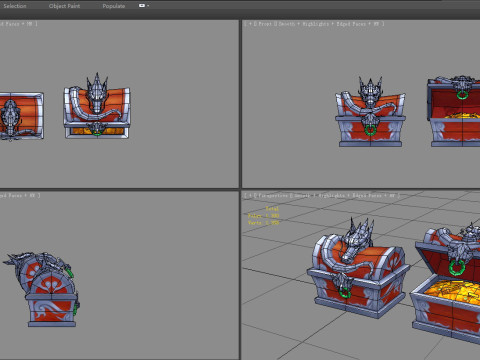Switch to the Object Paint tab
Screen dimensions: 480x360
tap(64, 6)
